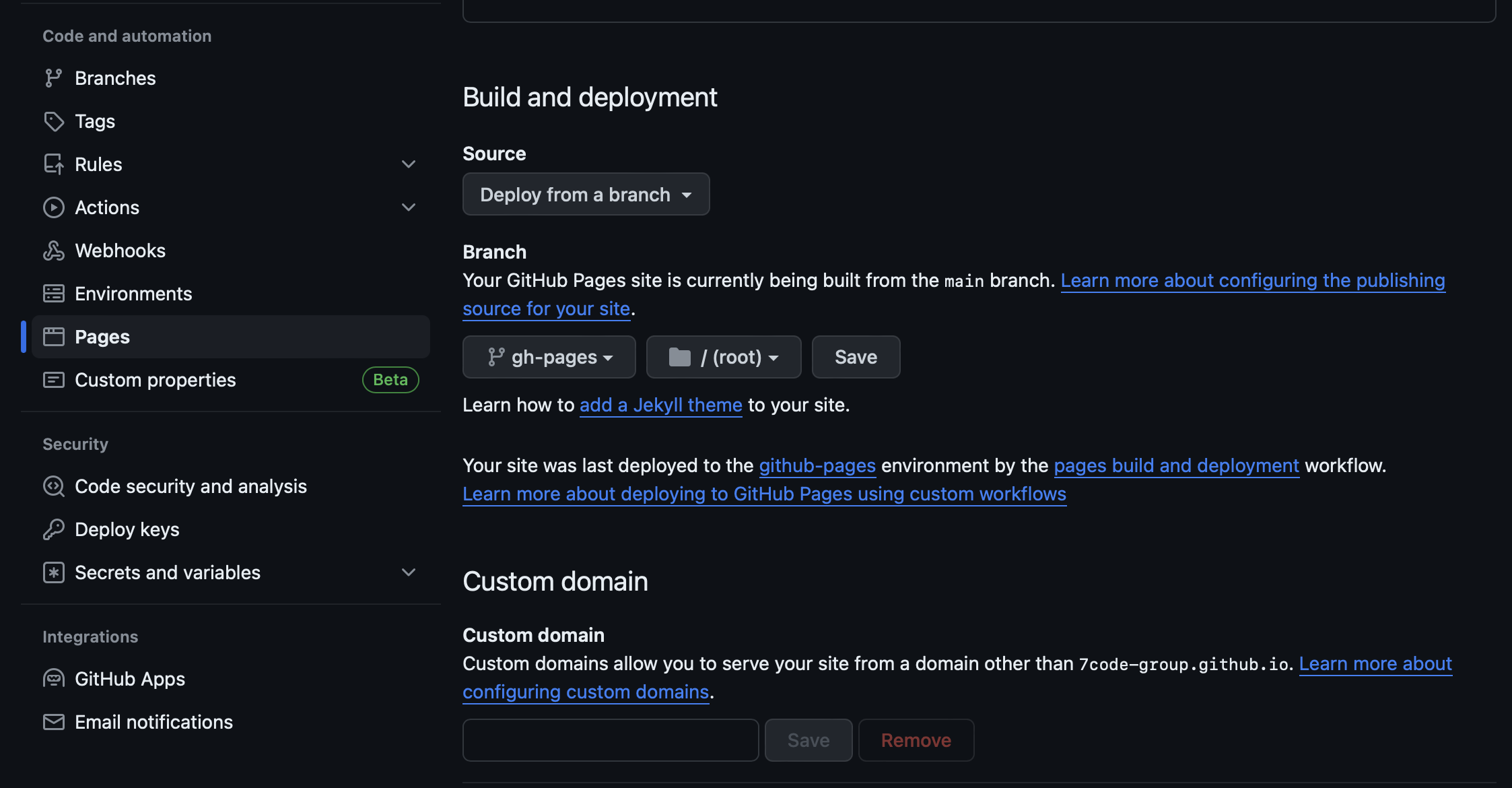The image size is (1512, 788).
Task: Click the Environments server icon
Action: [x=54, y=294]
